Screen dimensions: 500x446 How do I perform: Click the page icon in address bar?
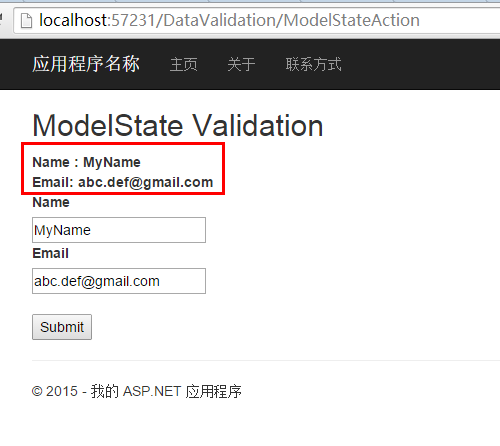click(26, 21)
